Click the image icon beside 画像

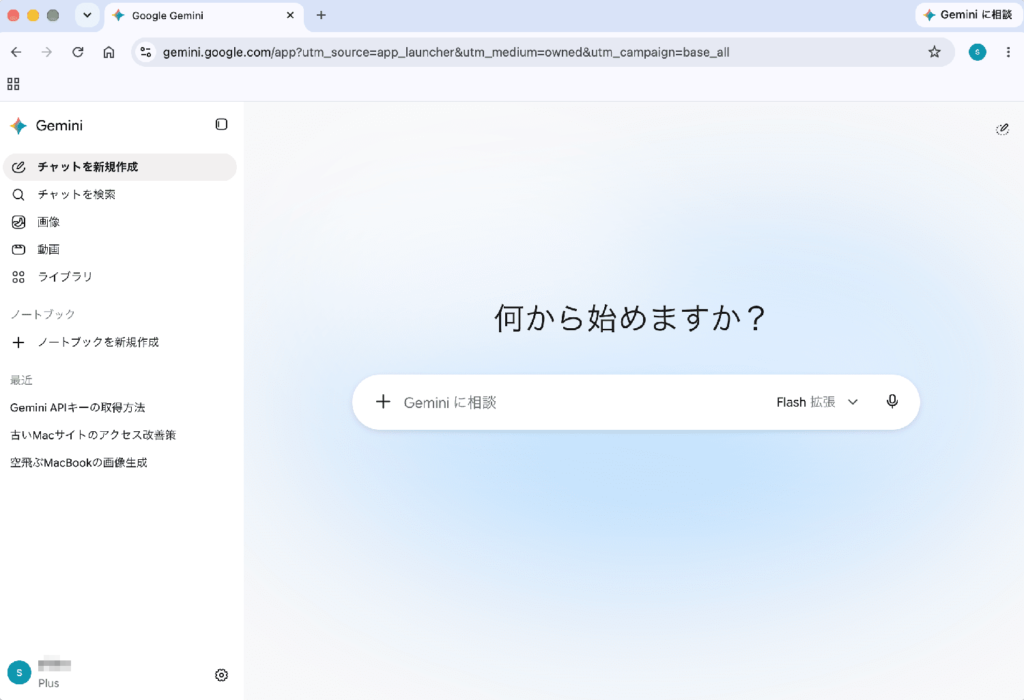18,222
